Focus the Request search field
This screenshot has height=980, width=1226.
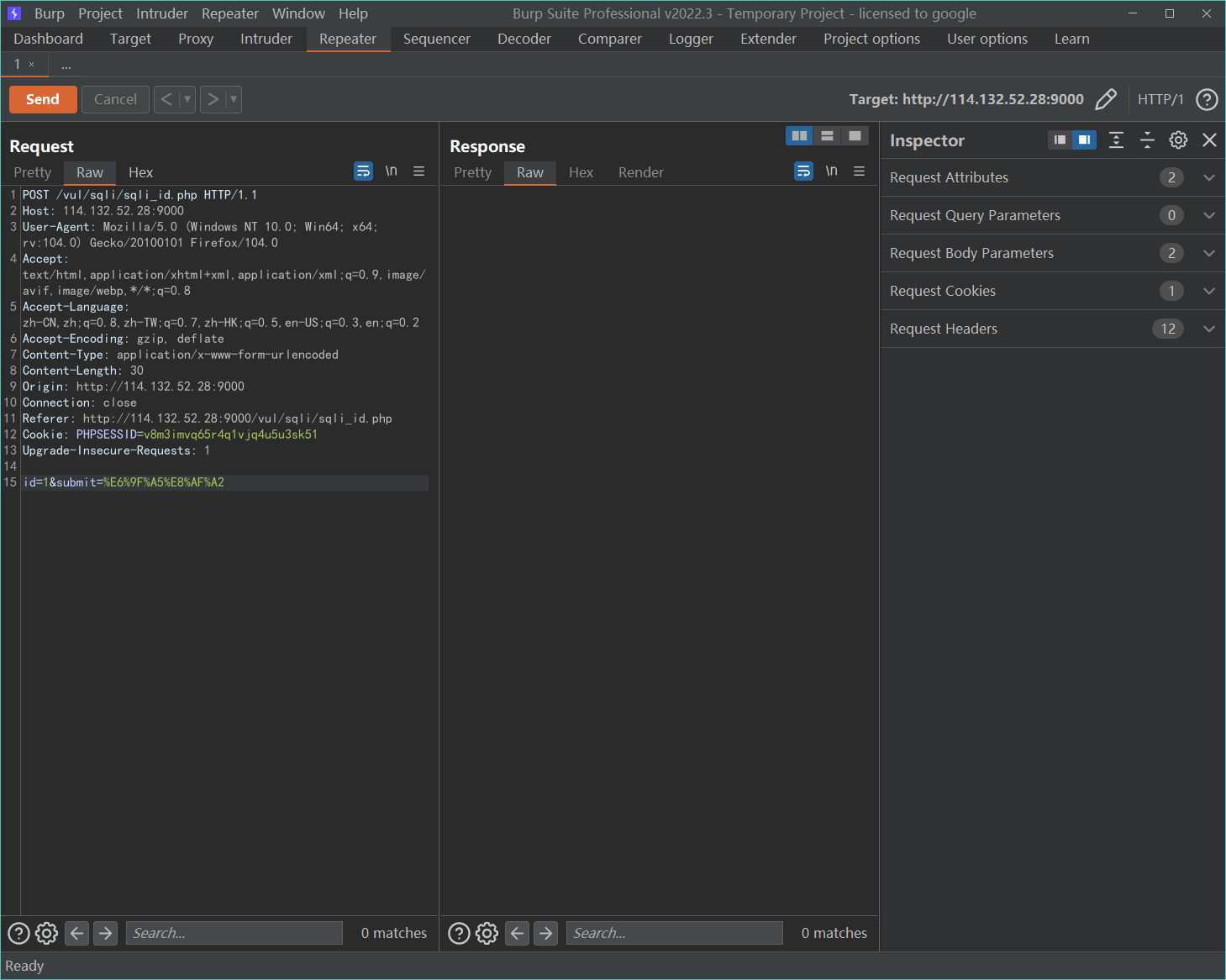click(x=234, y=933)
